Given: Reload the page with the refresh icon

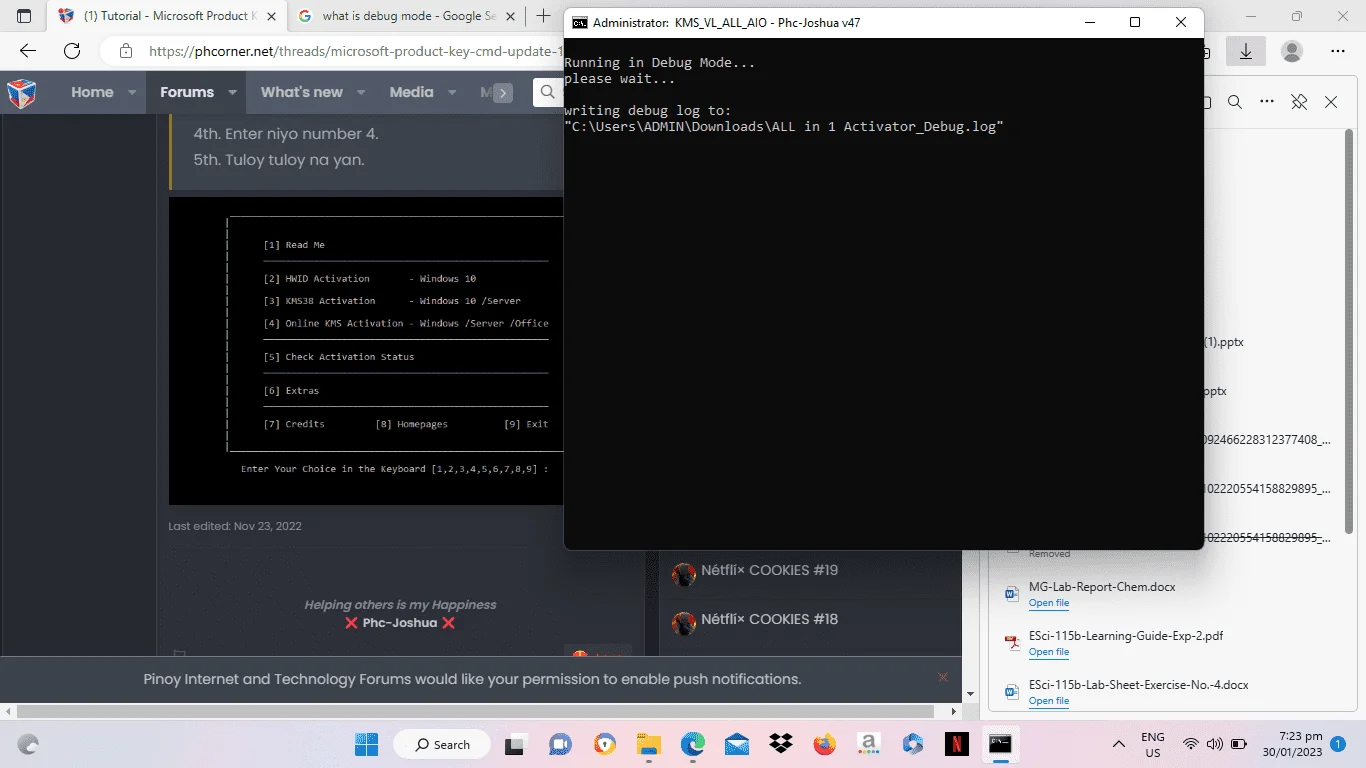Looking at the screenshot, I should point(72,51).
